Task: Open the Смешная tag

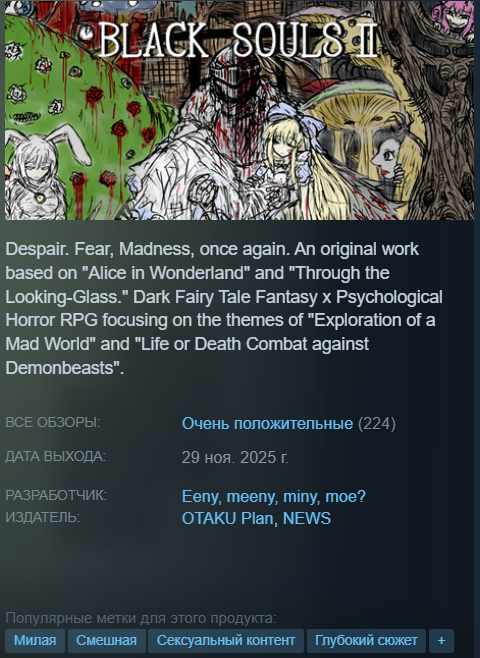Action: (107, 640)
